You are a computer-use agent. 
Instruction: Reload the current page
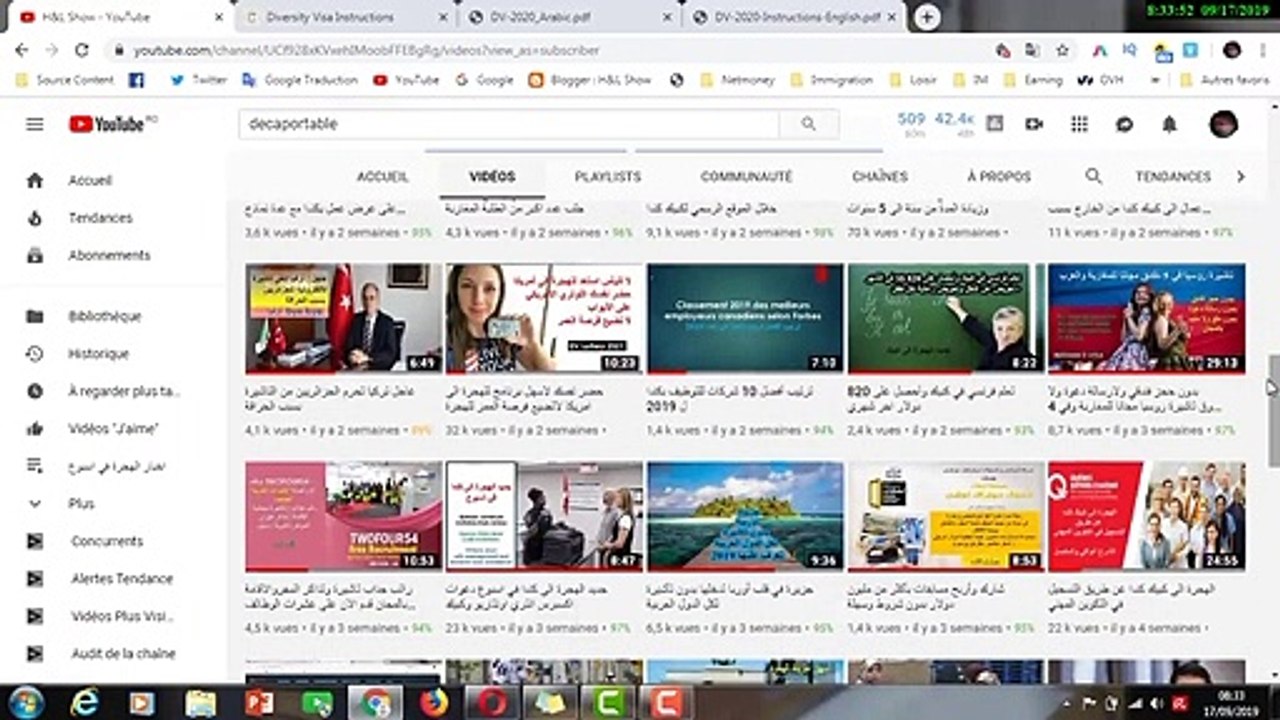82,50
